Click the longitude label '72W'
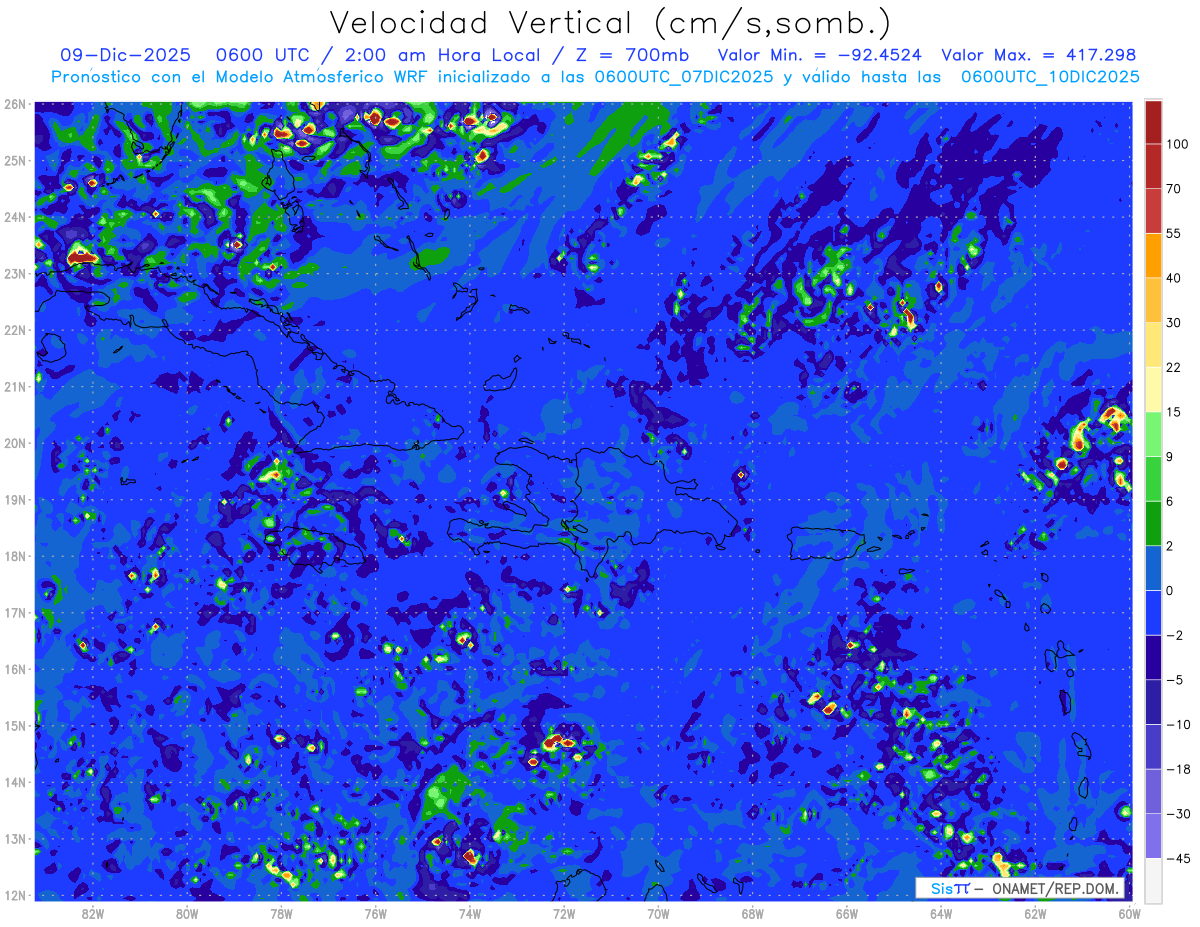This screenshot has height=927, width=1200. 564,913
